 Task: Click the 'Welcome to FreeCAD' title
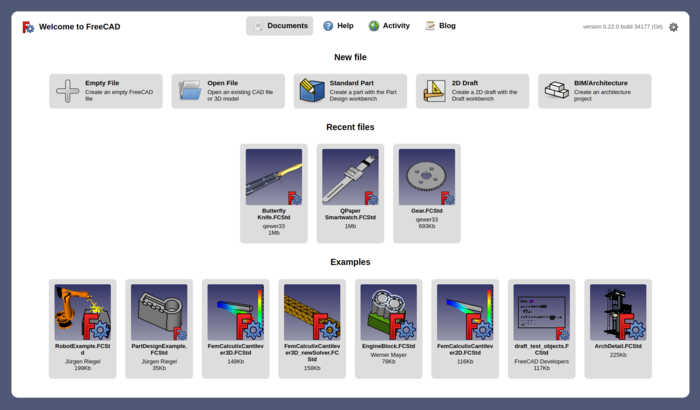[79, 27]
